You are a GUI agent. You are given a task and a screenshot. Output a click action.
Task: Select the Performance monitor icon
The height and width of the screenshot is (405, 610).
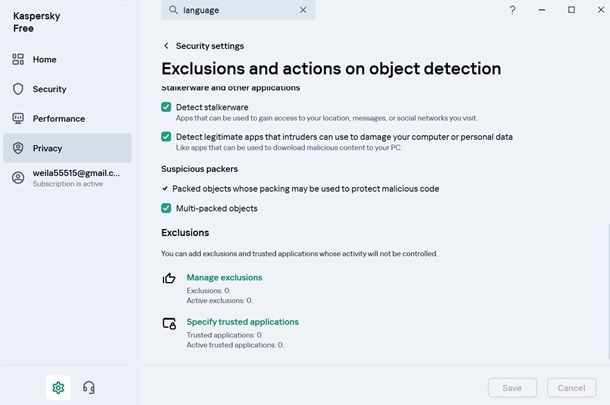tap(18, 118)
